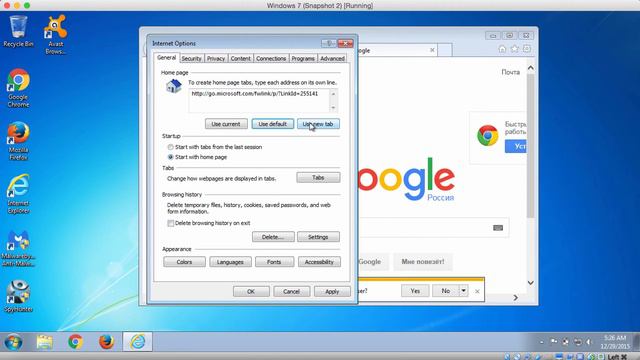Click the Apply button

point(332,291)
